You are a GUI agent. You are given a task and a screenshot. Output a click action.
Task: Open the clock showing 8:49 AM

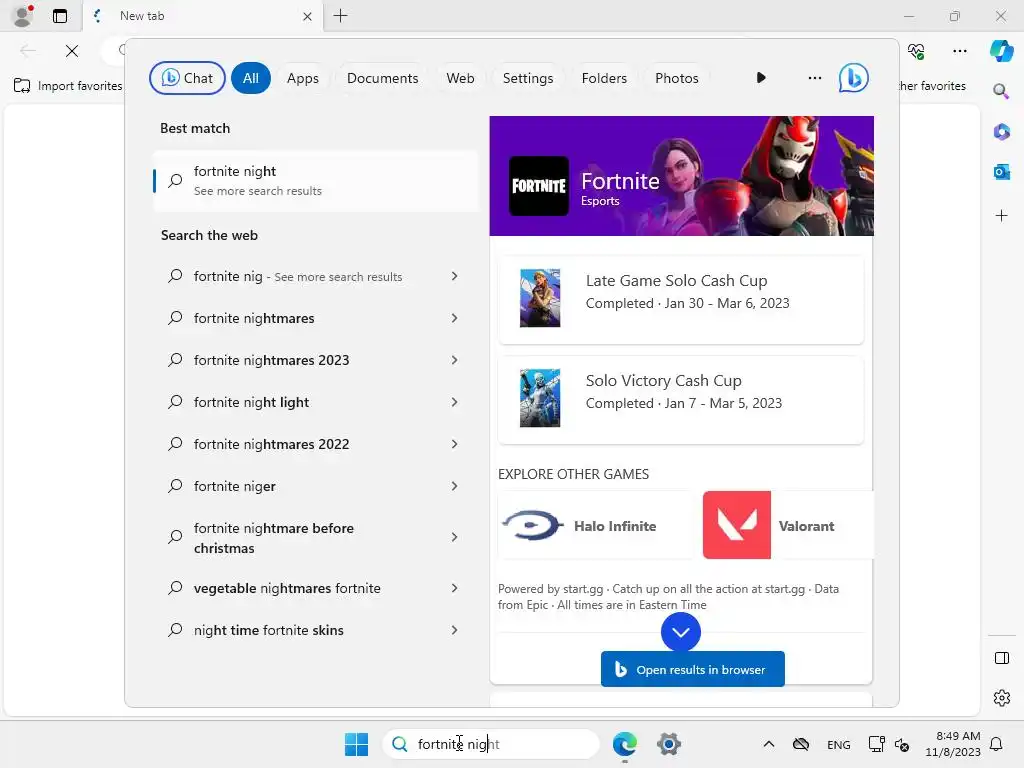click(952, 744)
